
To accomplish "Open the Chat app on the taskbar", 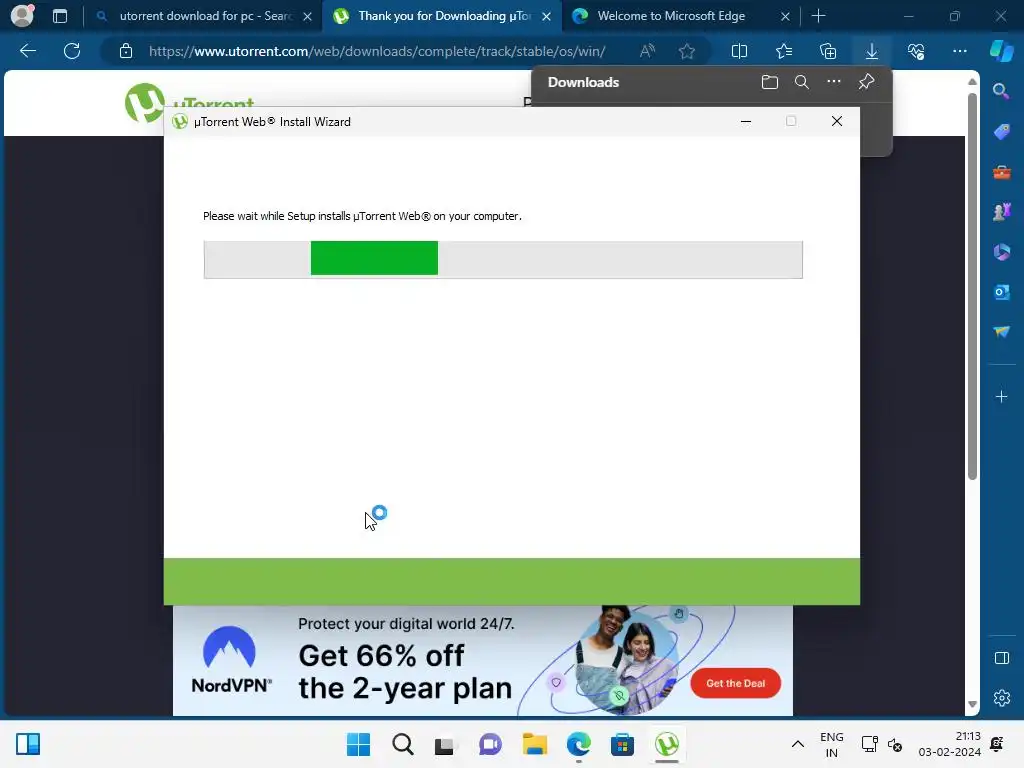I will (x=490, y=744).
